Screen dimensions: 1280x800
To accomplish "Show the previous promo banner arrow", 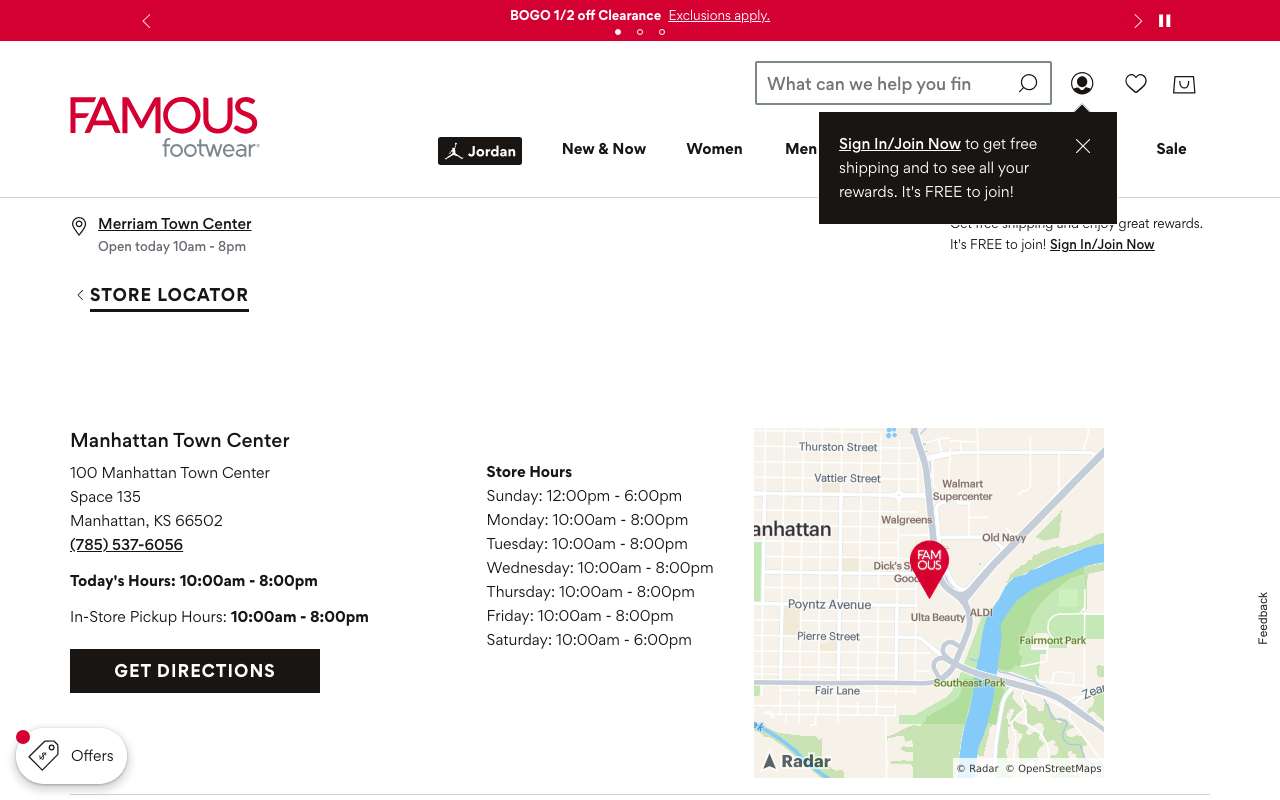I will coord(146,21).
